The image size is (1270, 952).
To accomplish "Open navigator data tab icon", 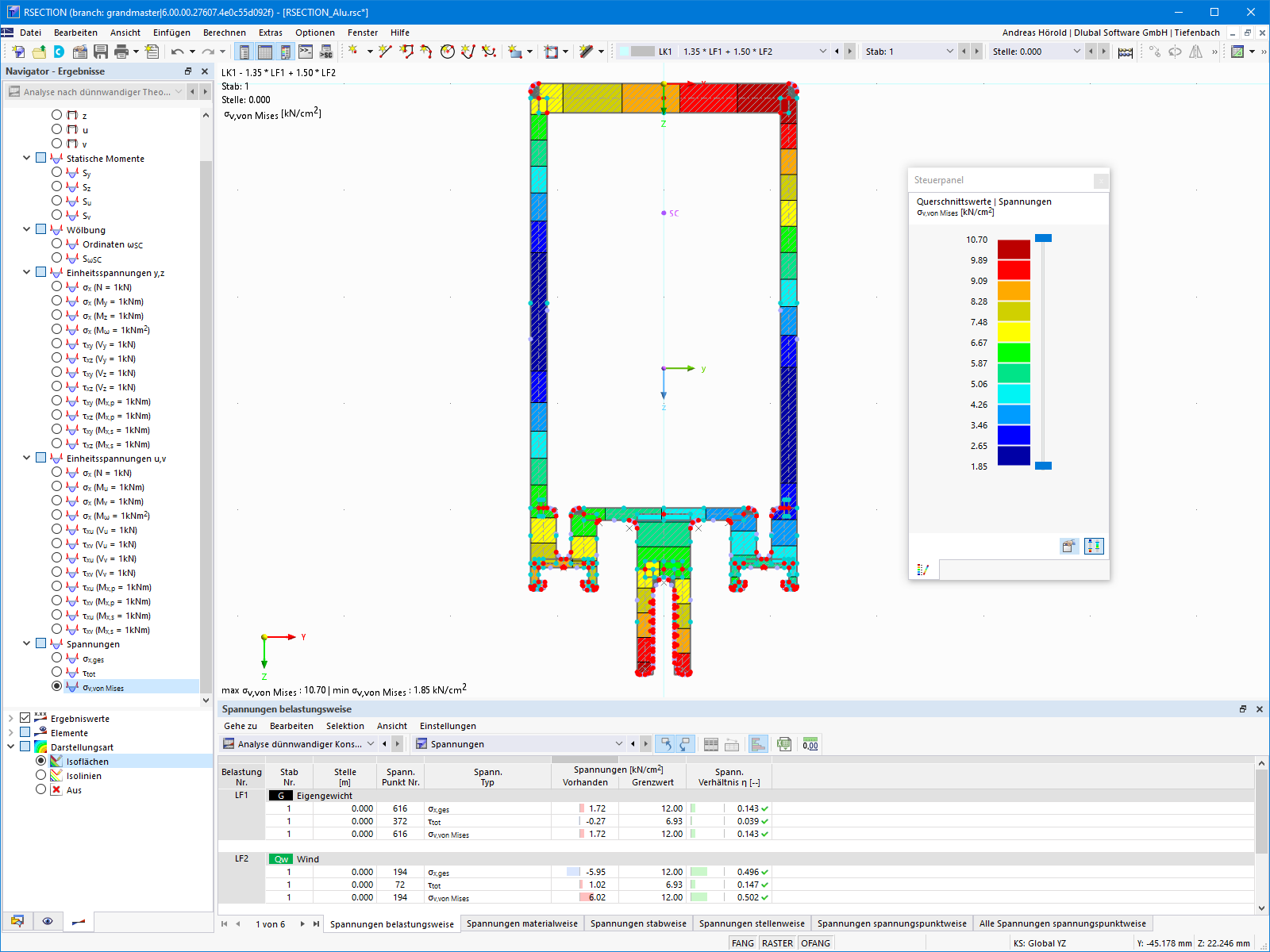I will [x=17, y=921].
